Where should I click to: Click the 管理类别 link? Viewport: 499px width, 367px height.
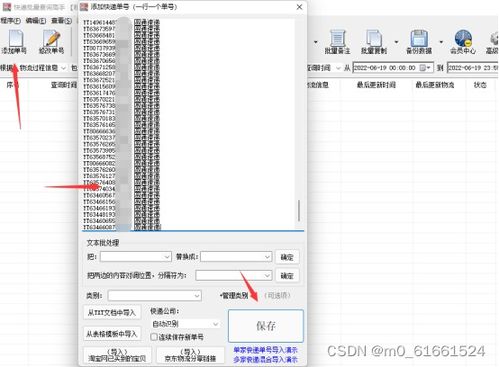(234, 295)
